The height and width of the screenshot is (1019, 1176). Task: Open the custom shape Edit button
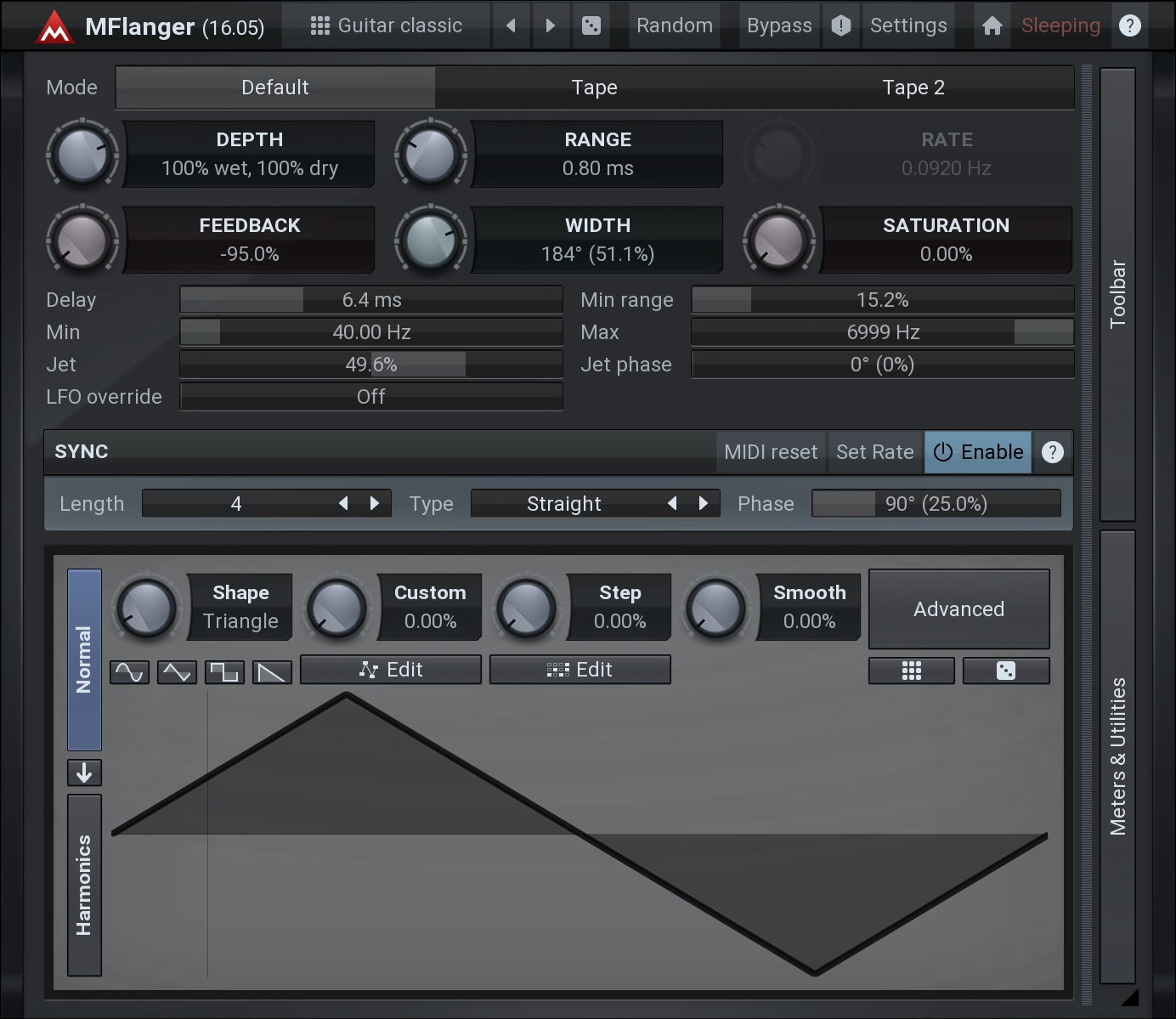(391, 670)
